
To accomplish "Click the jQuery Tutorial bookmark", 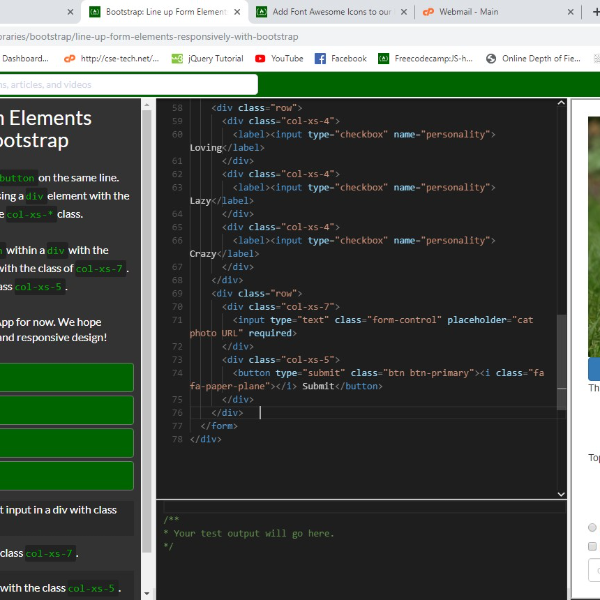I will click(208, 58).
